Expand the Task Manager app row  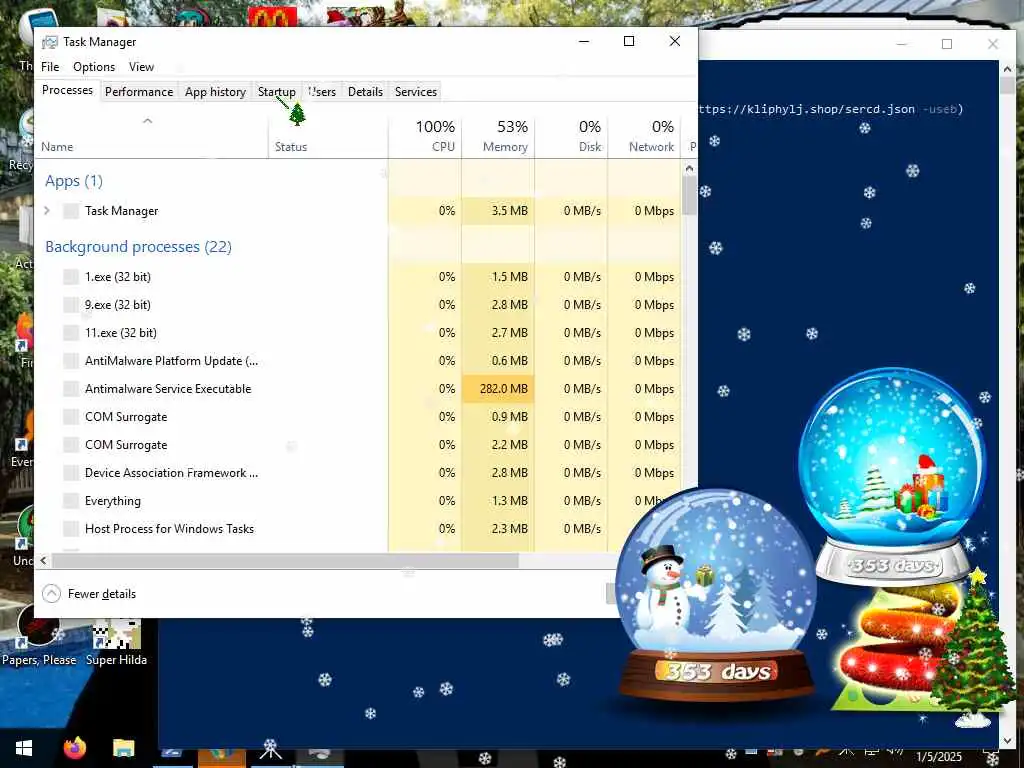[47, 211]
